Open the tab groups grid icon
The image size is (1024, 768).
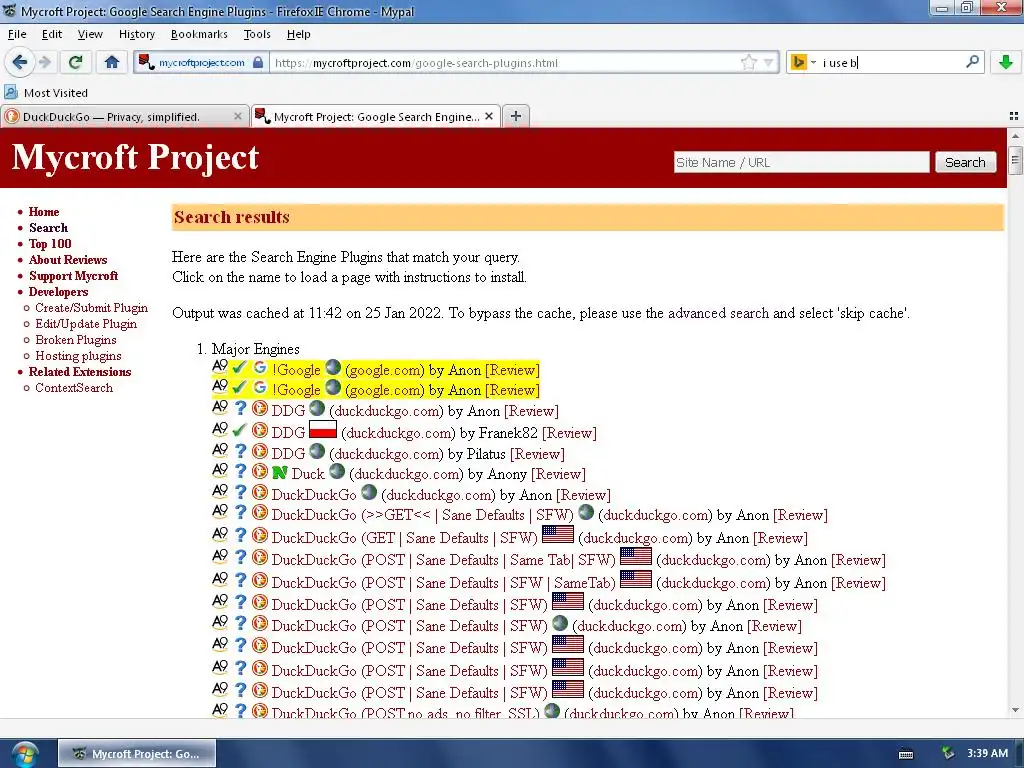pyautogui.click(x=1014, y=116)
